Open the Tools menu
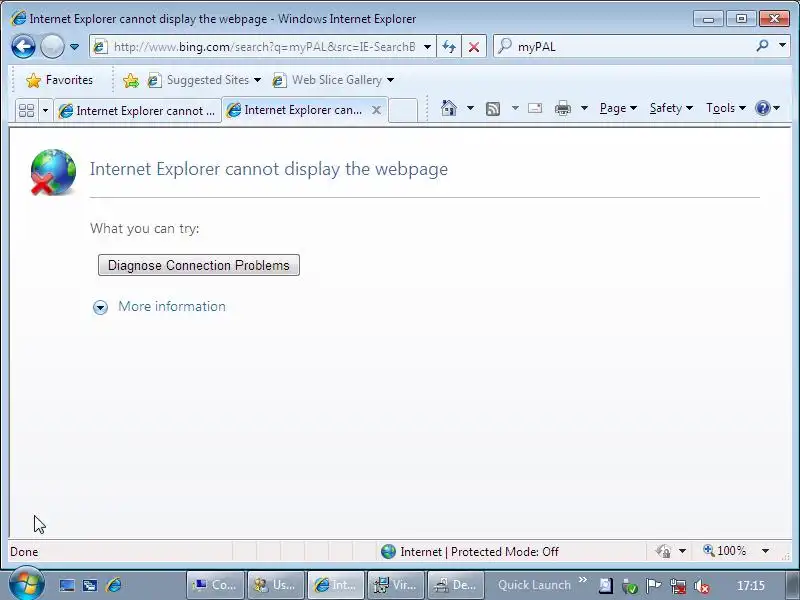 pyautogui.click(x=726, y=108)
